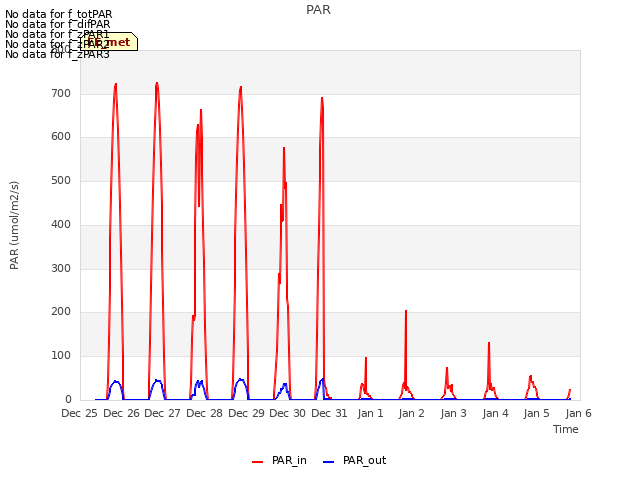Click the yellow EE_met annotation box

coord(109,42)
